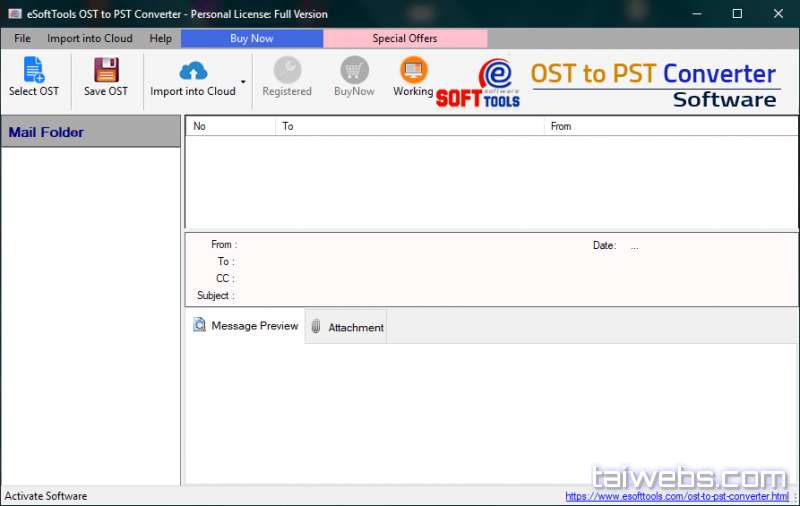Open the File menu

click(x=22, y=38)
